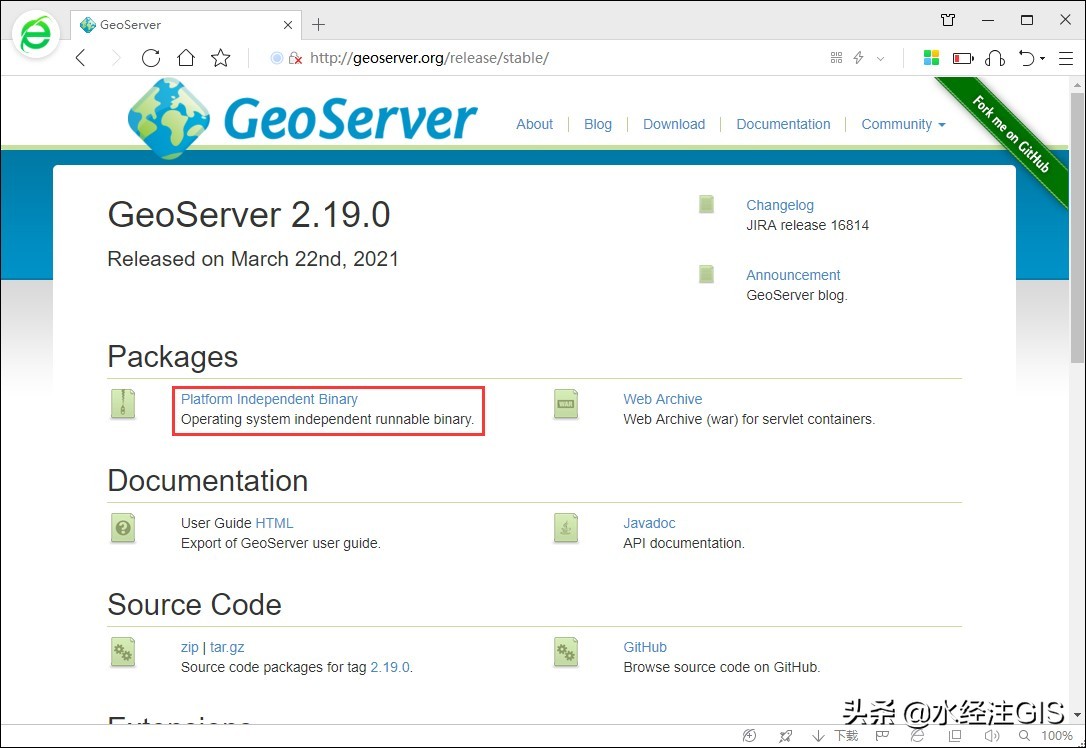Screen dimensions: 1086x748
Task: Click the lightning speed mode icon
Action: coord(858,58)
